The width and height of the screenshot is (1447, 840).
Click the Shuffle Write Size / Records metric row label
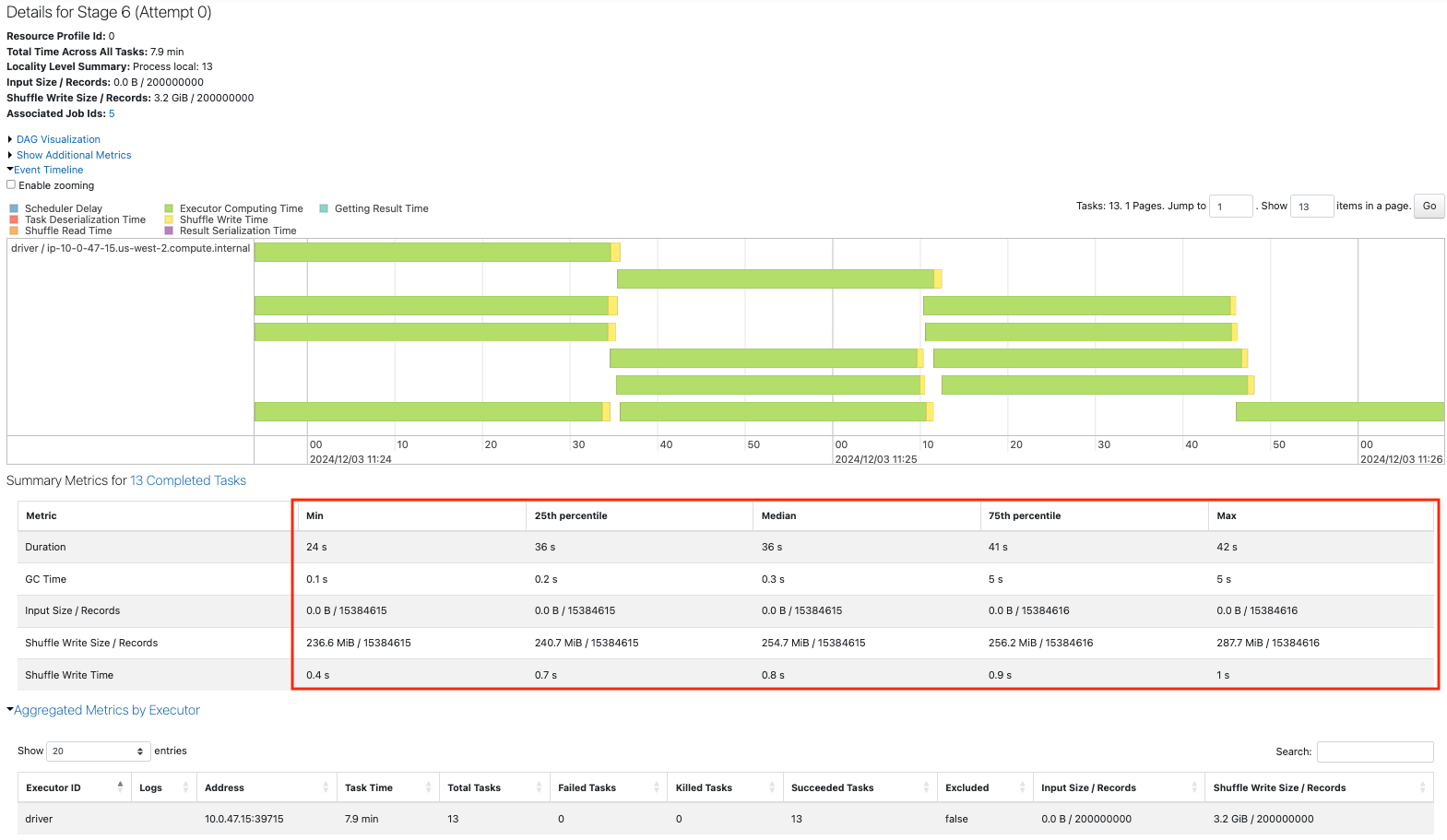click(91, 643)
